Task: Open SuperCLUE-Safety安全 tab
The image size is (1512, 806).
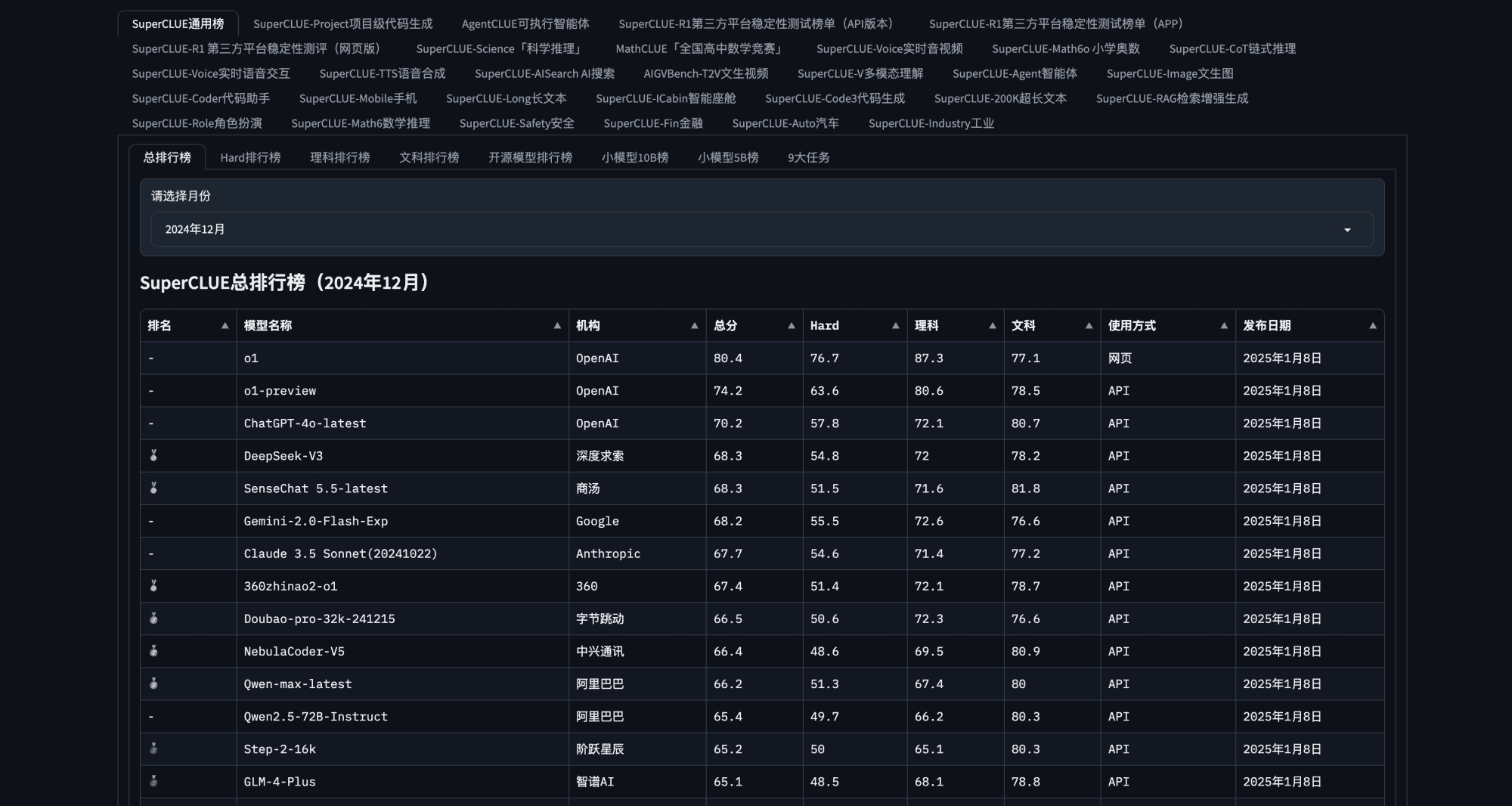Action: [516, 123]
